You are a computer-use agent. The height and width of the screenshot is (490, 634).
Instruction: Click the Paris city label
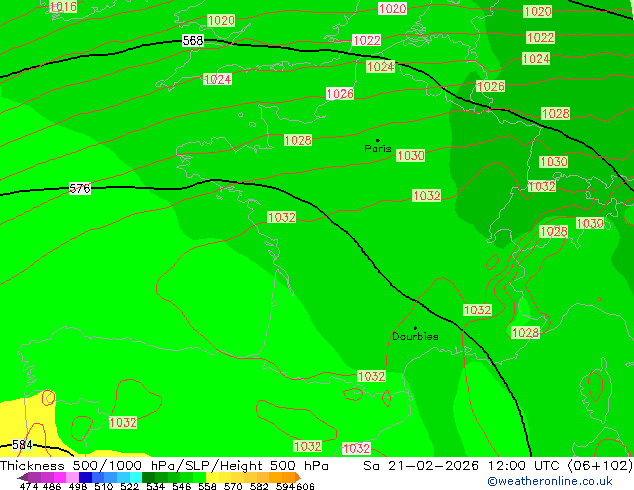(x=378, y=148)
